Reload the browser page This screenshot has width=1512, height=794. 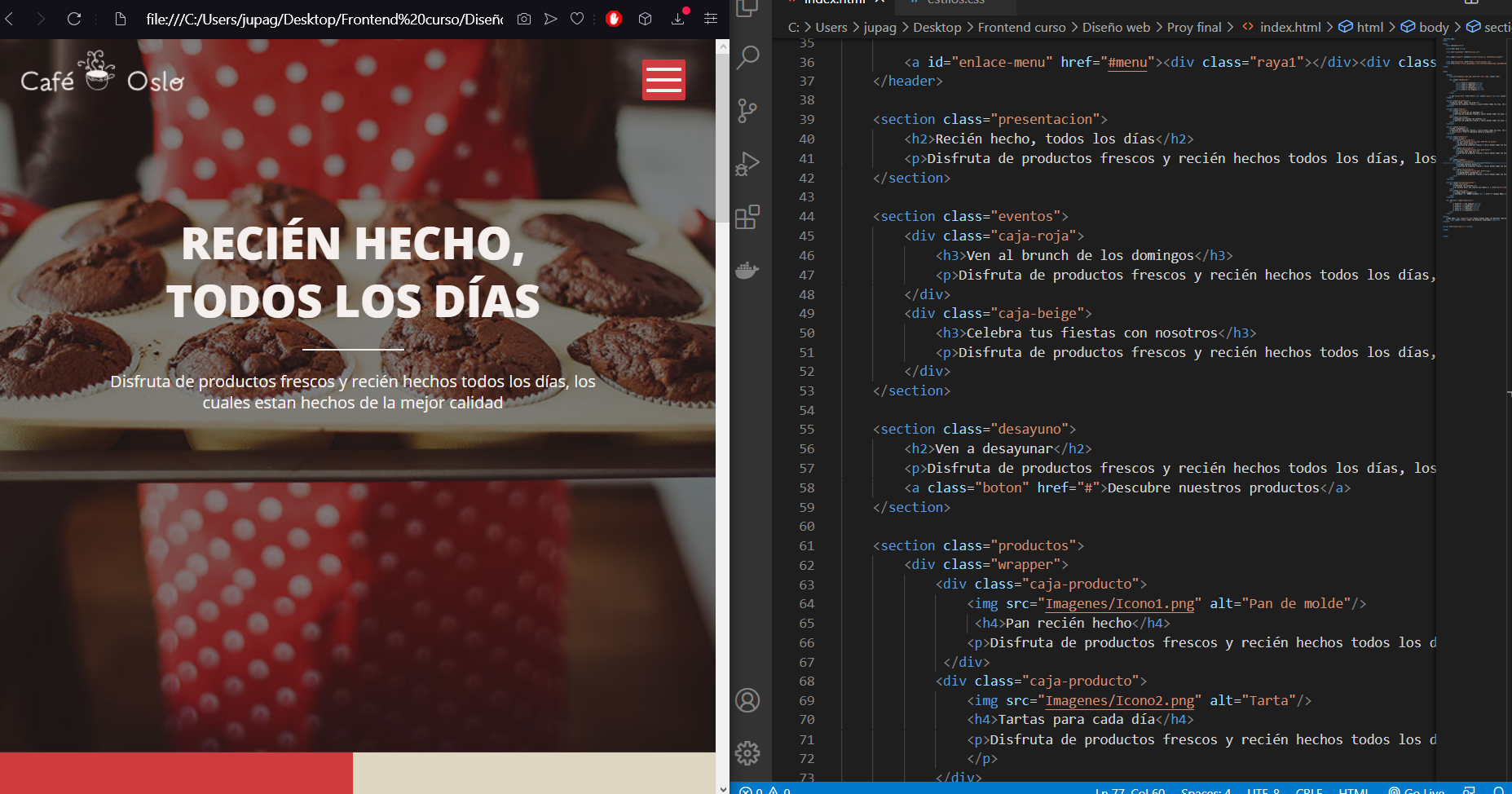[74, 19]
